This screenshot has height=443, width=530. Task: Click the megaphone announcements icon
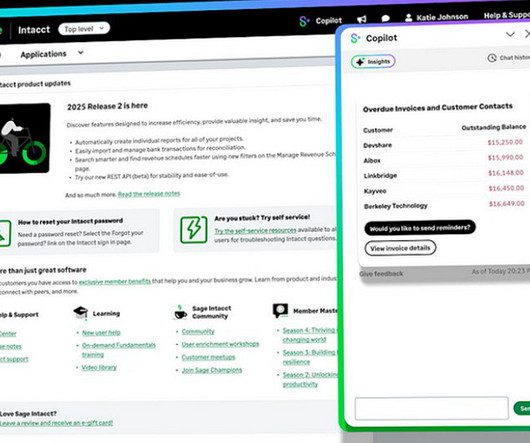click(362, 19)
